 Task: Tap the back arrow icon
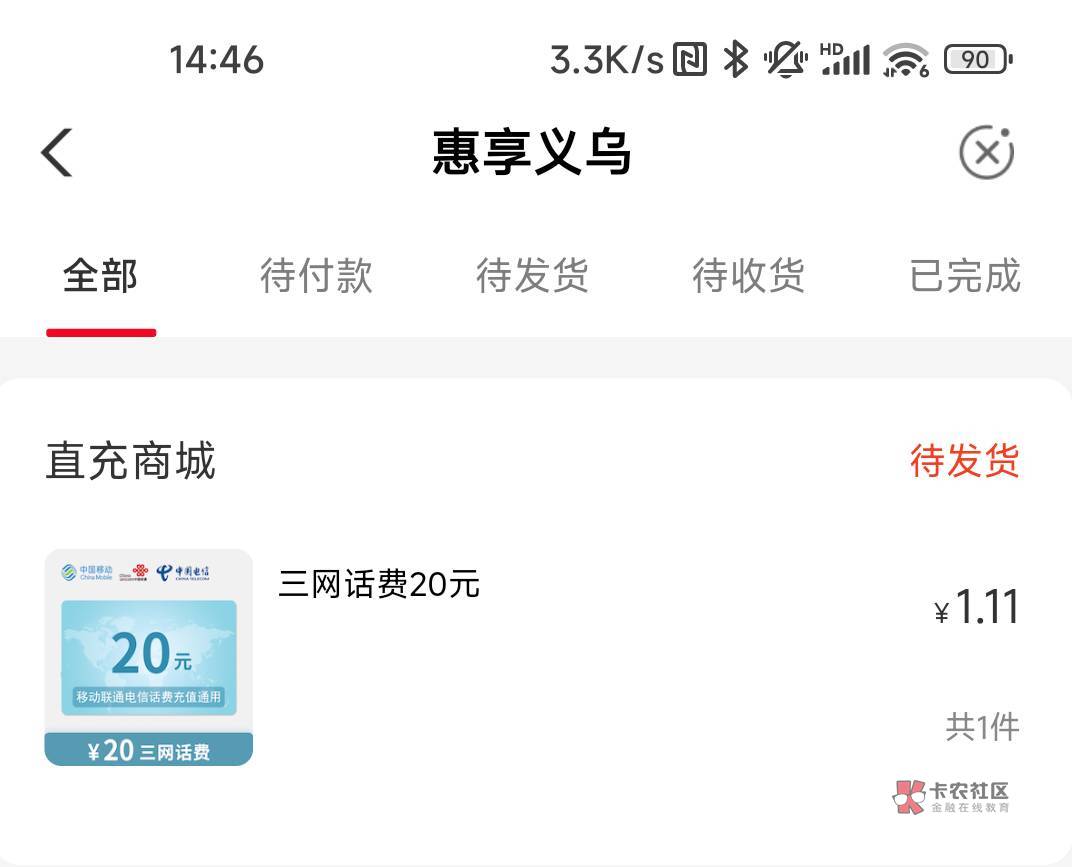[x=57, y=152]
